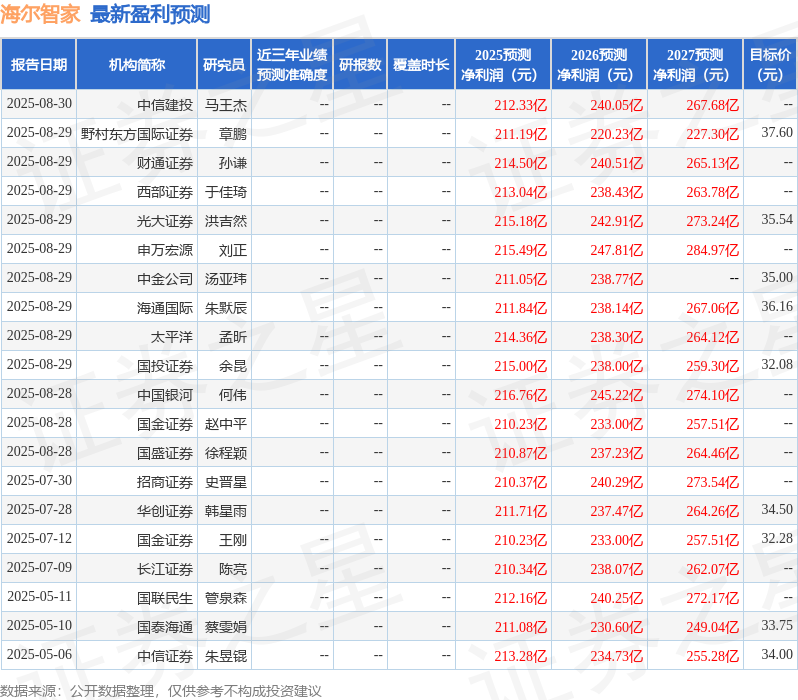This screenshot has width=798, height=700.
Task: Click the date 2025-07-09
Action: pos(39,568)
